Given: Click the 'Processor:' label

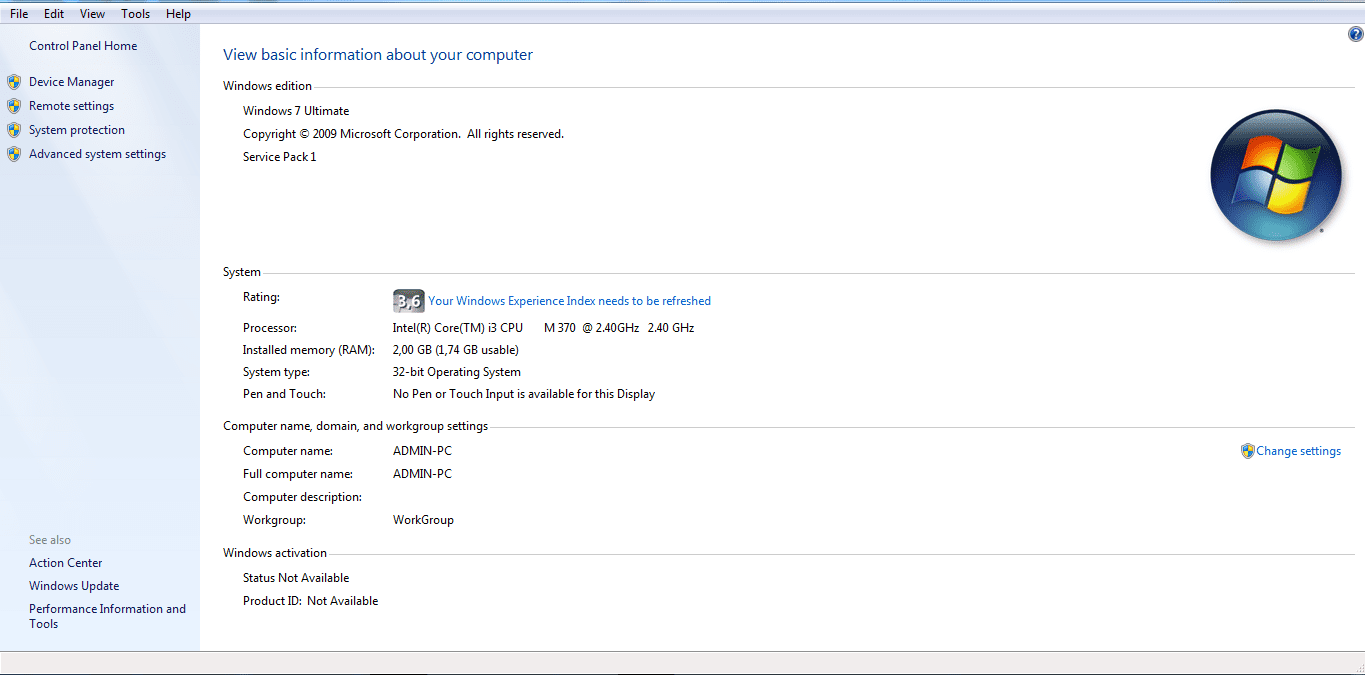Looking at the screenshot, I should click(270, 328).
